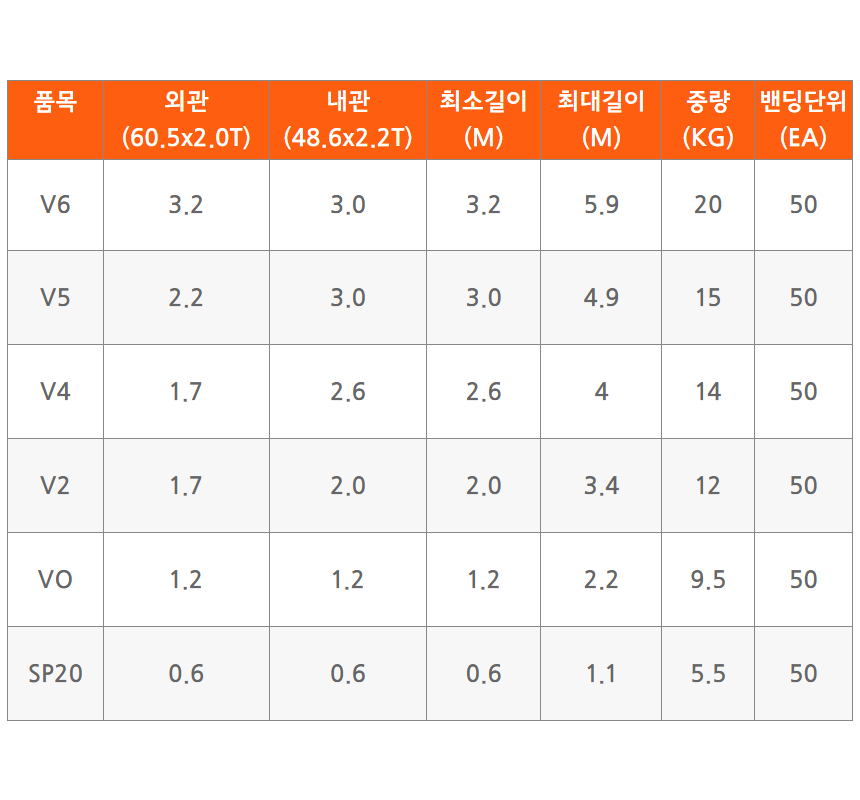Select the weight value 14 in V4 row
Image resolution: width=860 pixels, height=800 pixels.
708,392
